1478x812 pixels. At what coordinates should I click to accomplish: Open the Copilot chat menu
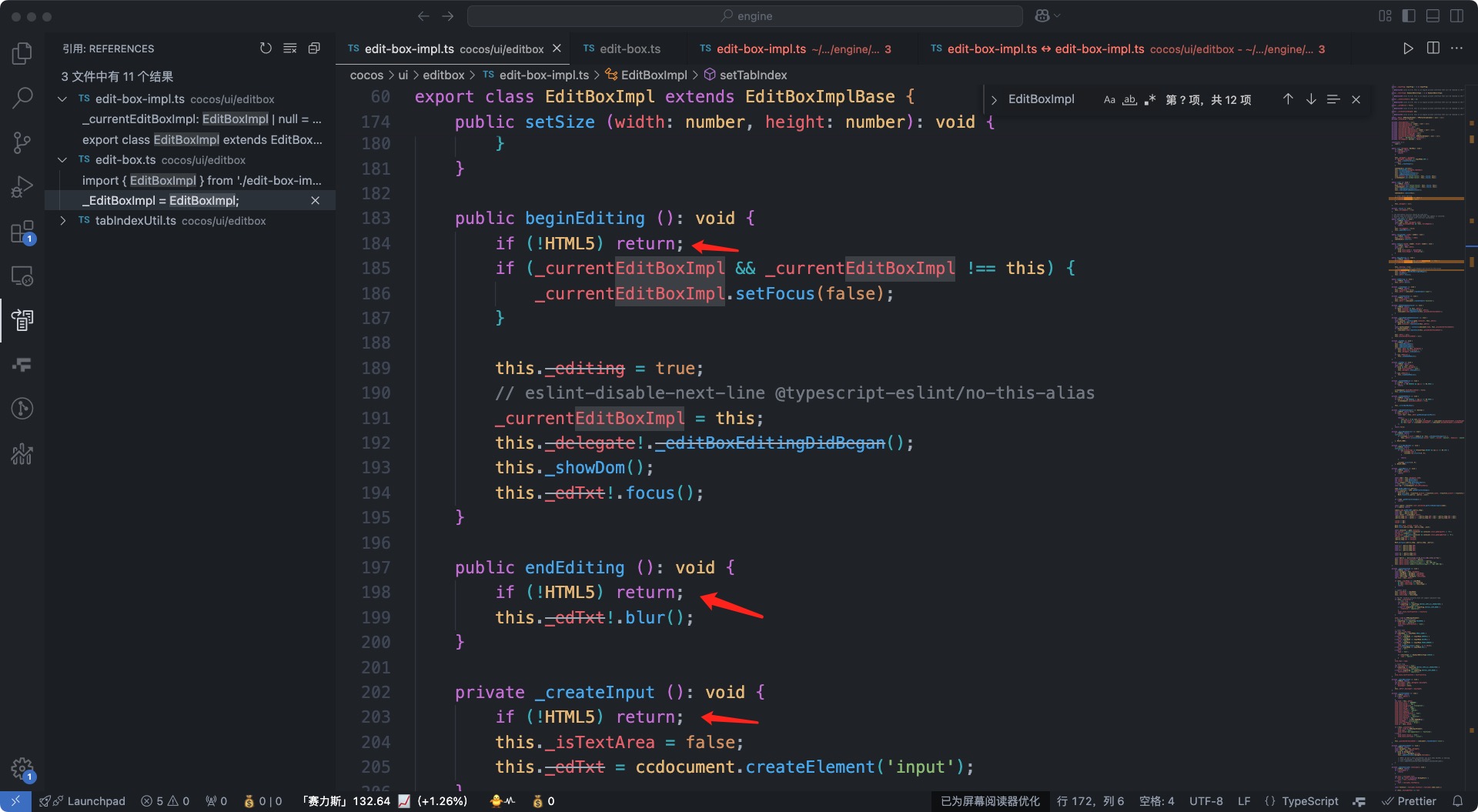[x=1047, y=16]
